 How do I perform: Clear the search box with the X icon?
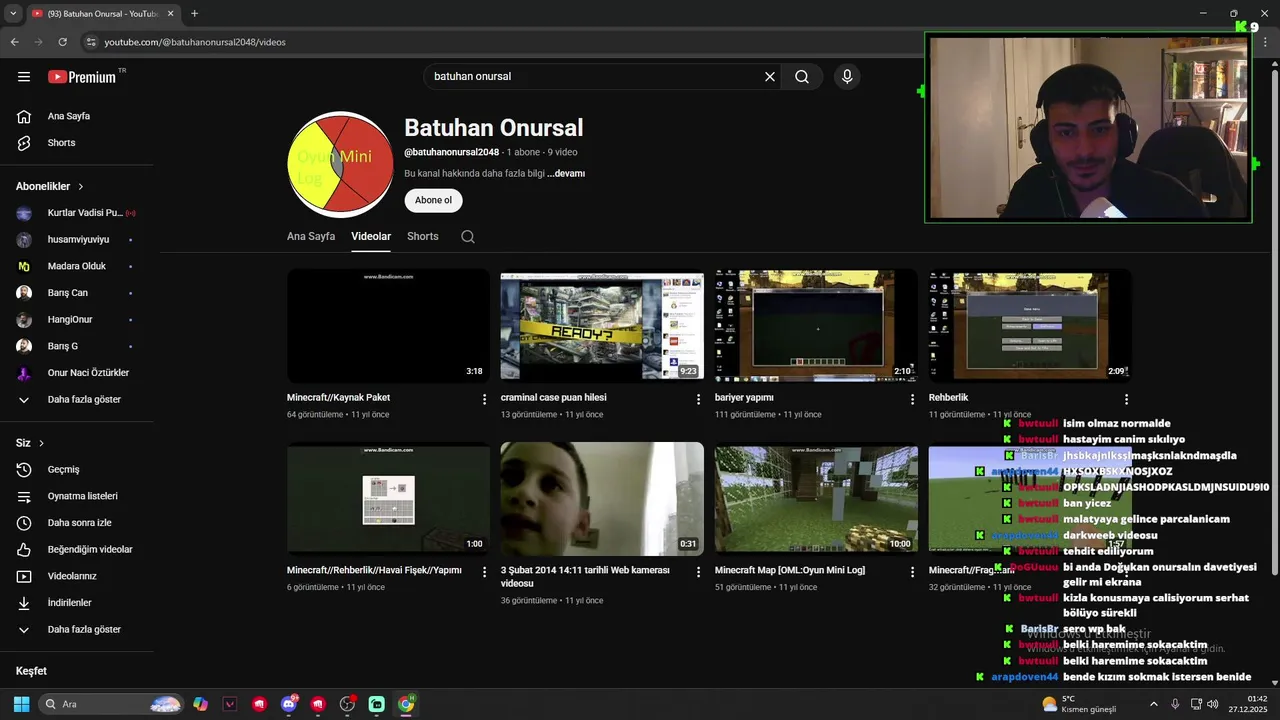(x=770, y=77)
